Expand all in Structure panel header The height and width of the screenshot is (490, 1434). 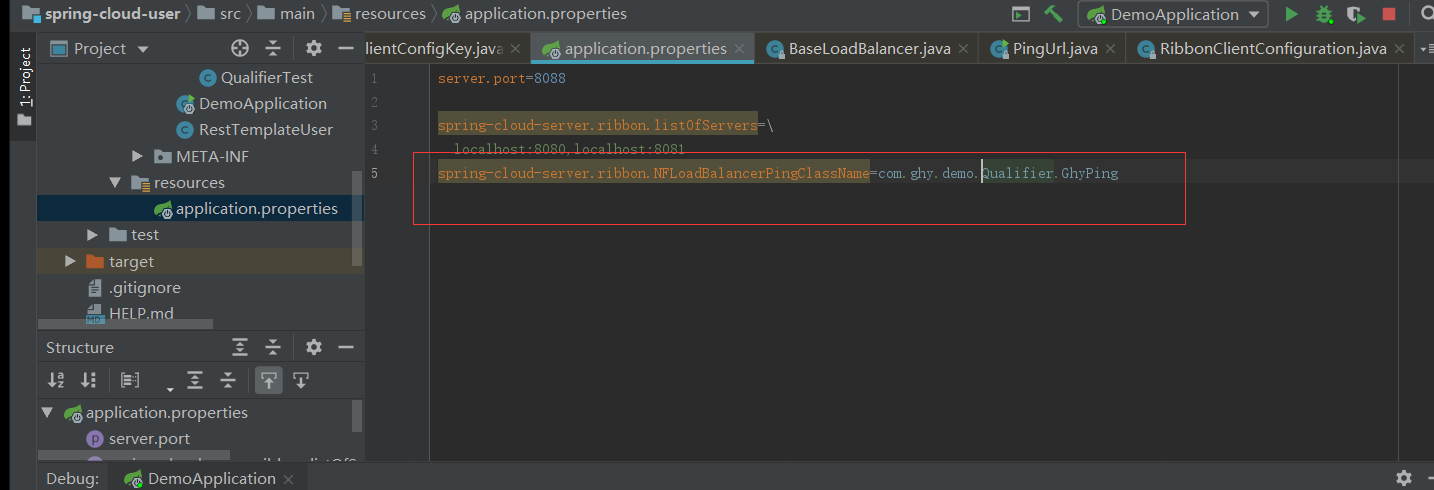pos(240,347)
